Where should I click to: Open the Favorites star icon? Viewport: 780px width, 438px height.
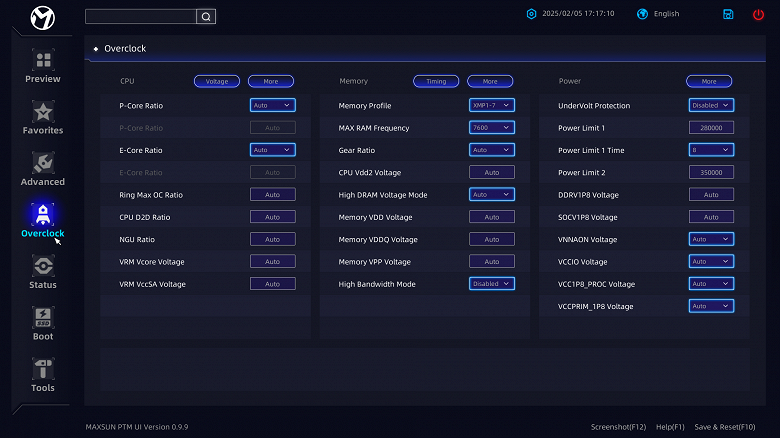pyautogui.click(x=42, y=113)
